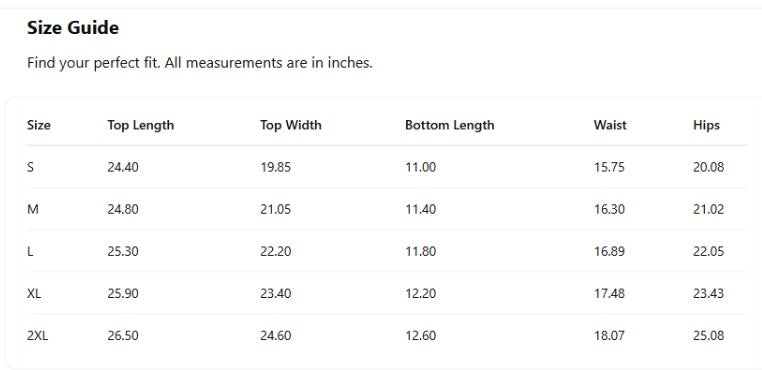This screenshot has width=762, height=370.
Task: Click the 24.40 top length value
Action: (123, 167)
